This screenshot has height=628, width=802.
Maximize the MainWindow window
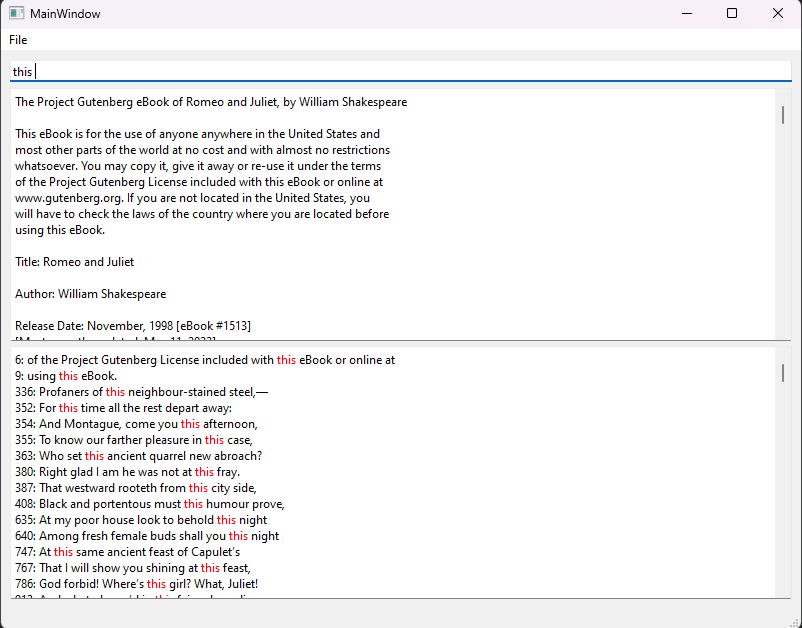coord(731,13)
